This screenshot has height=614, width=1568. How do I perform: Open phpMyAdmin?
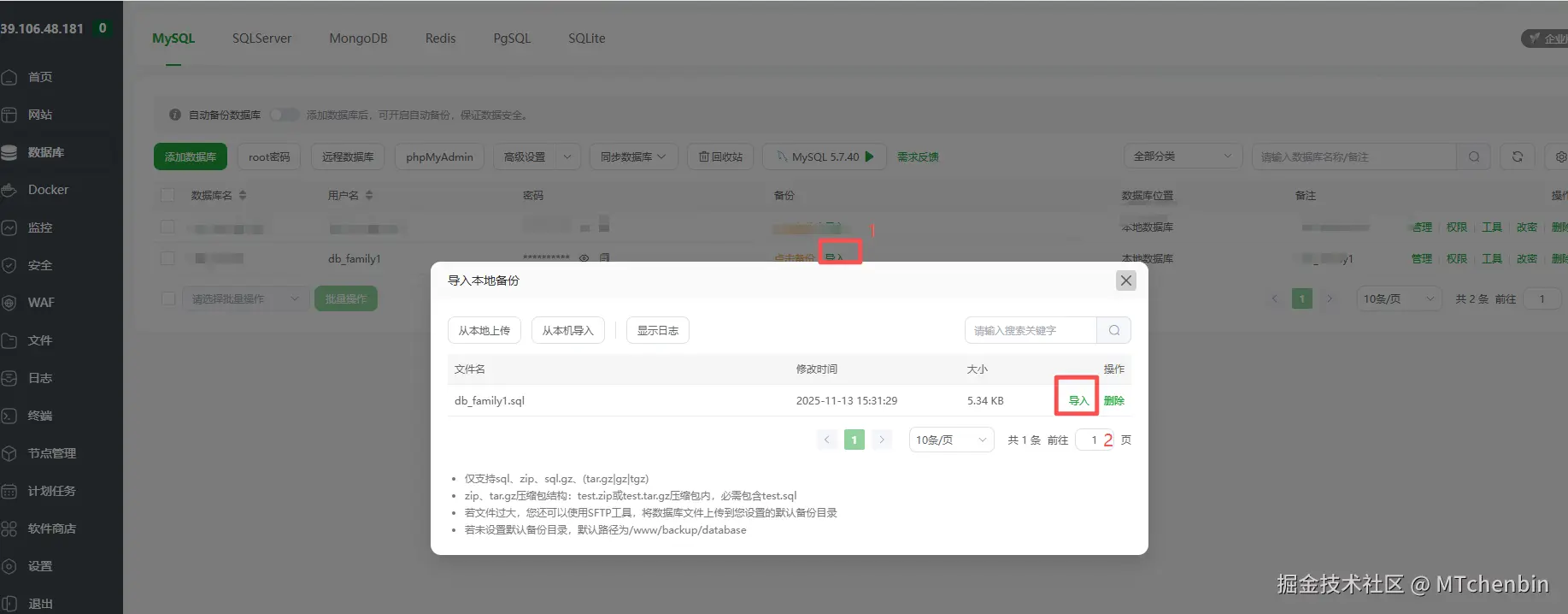point(439,156)
